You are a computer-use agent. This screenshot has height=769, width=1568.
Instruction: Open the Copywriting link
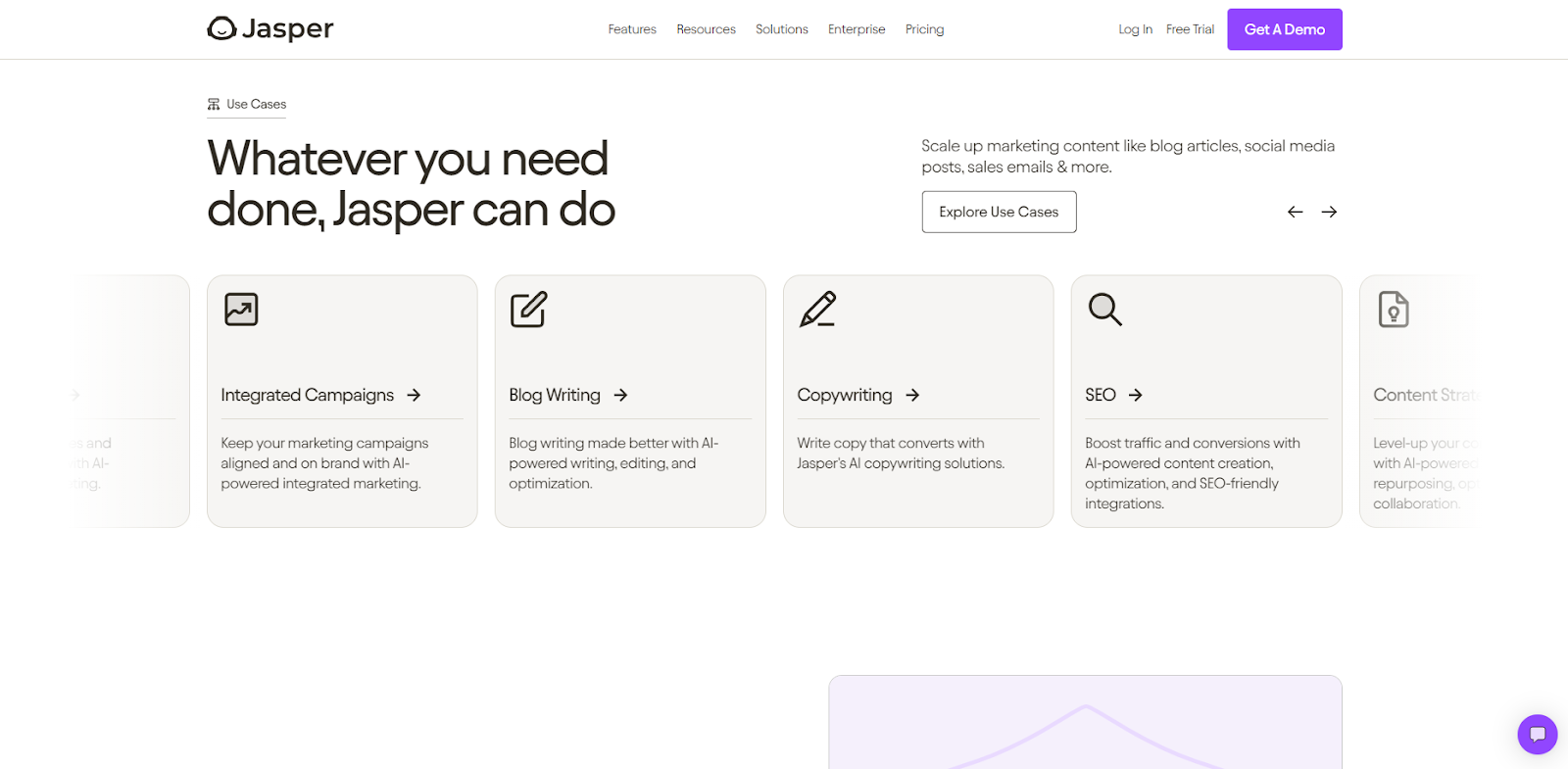(845, 395)
